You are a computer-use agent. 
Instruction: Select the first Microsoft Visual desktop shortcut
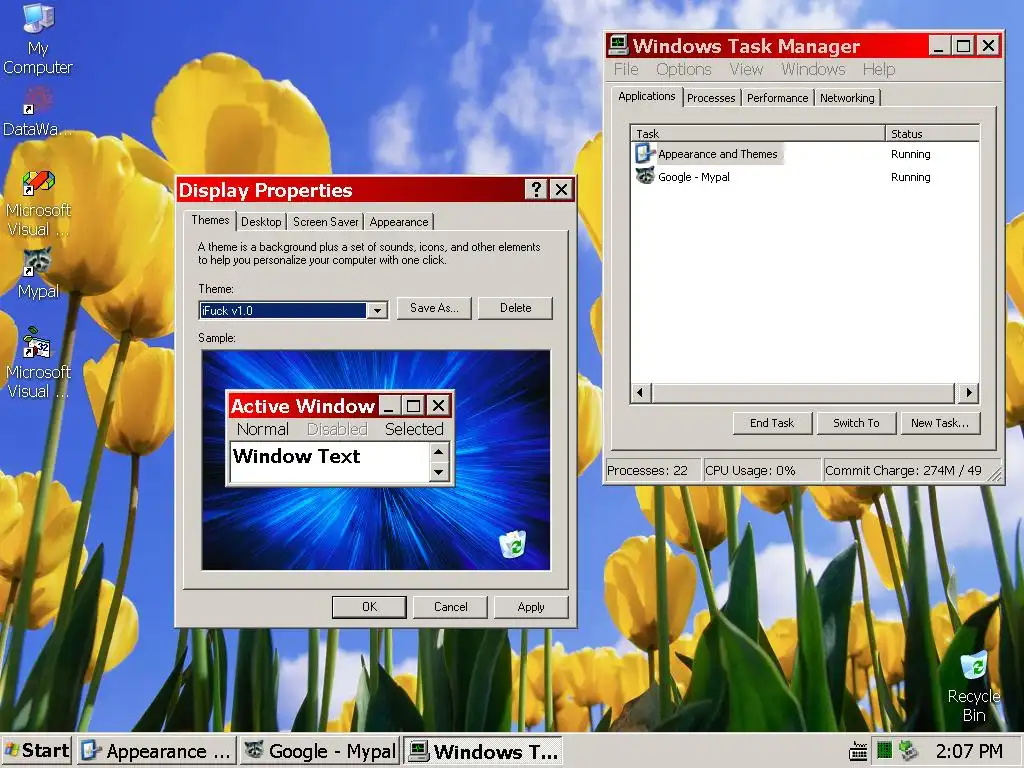tap(38, 204)
